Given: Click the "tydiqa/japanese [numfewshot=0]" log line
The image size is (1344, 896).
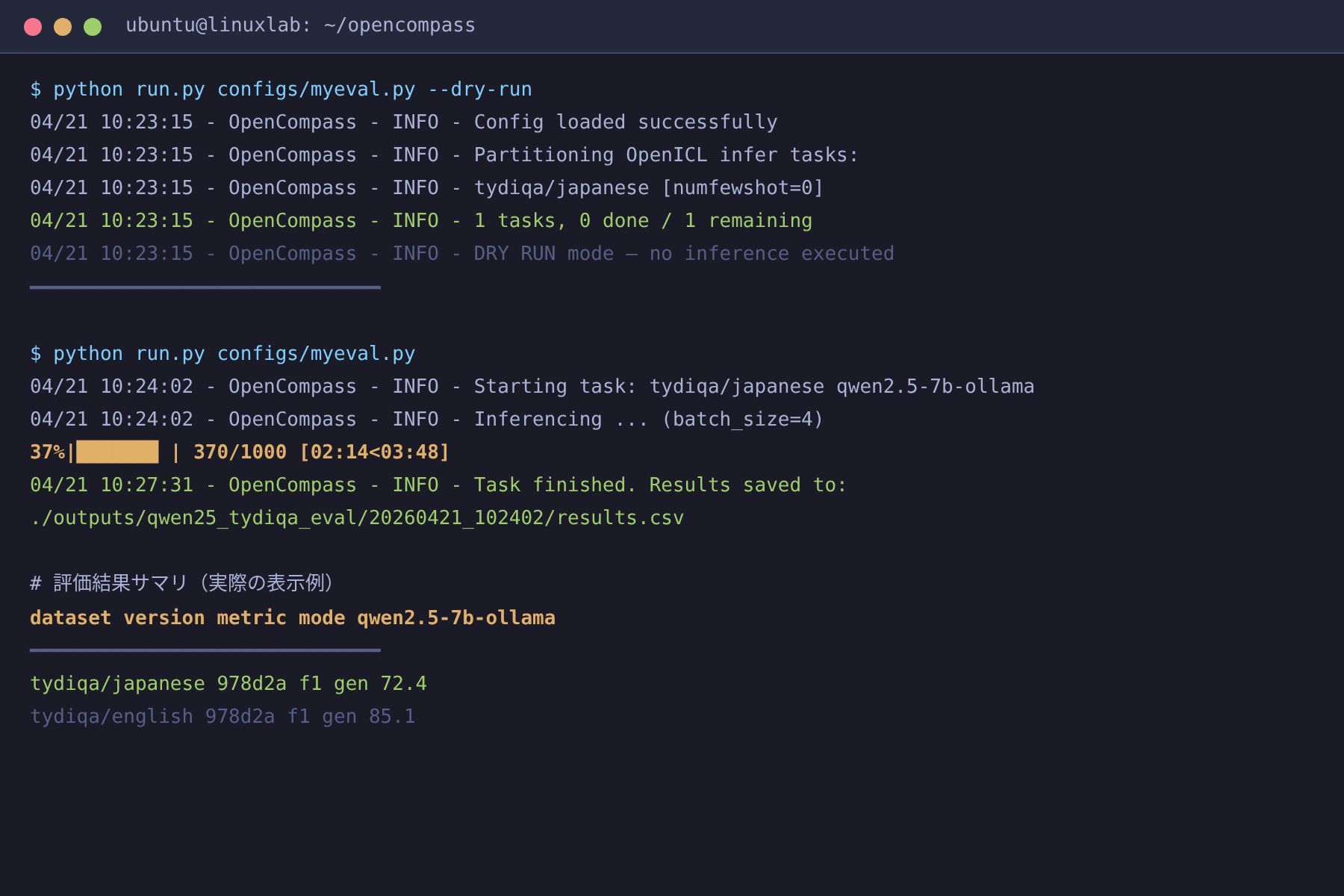Looking at the screenshot, I should tap(426, 188).
